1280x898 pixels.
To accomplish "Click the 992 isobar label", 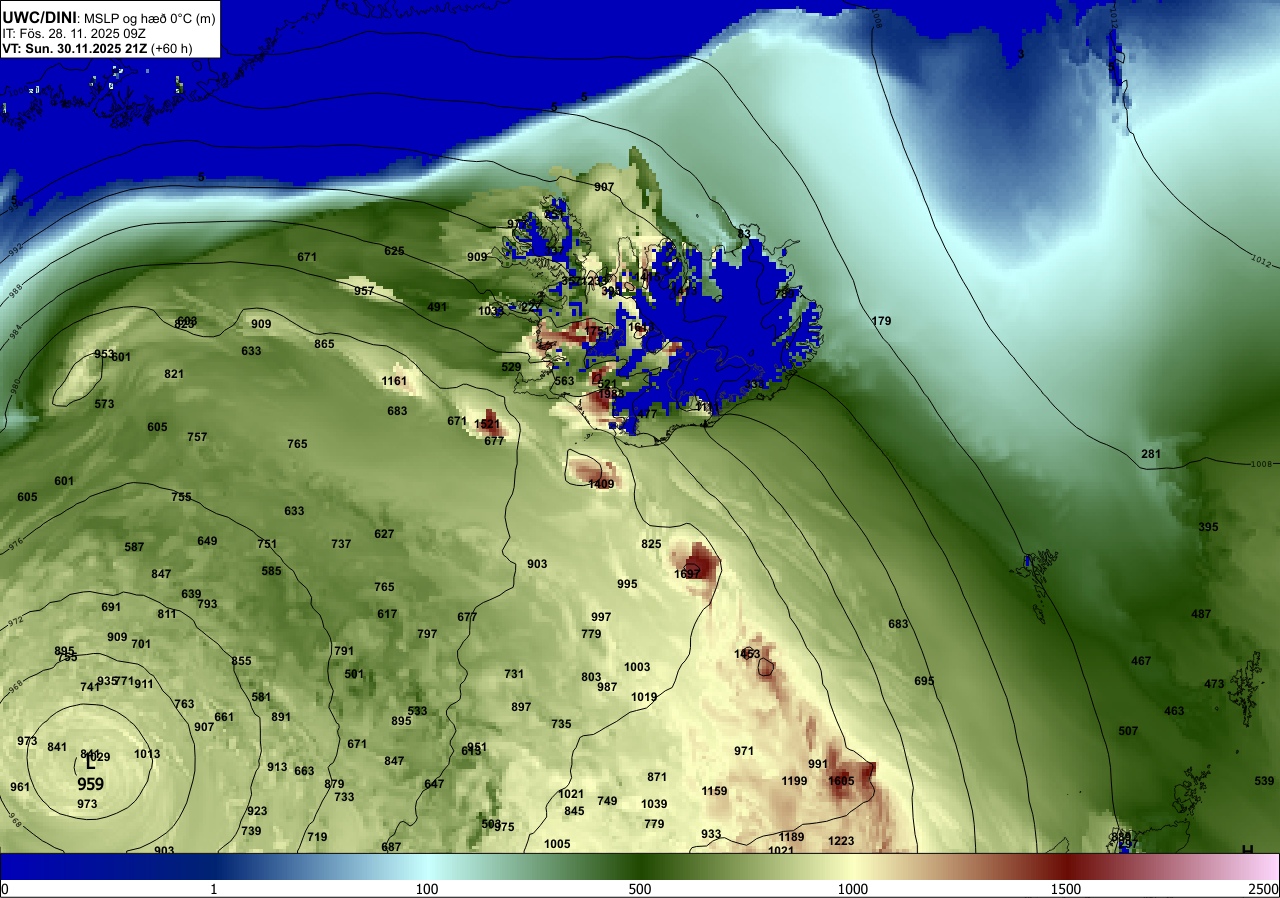I will [x=15, y=251].
